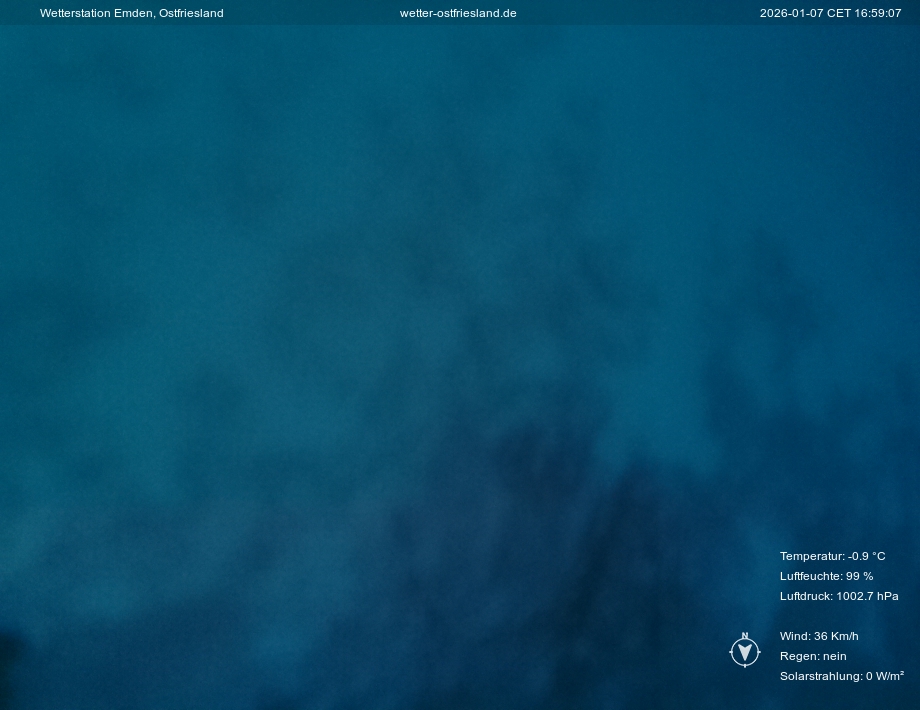Viewport: 920px width, 710px height.
Task: Click the Wind label
Action: click(795, 636)
